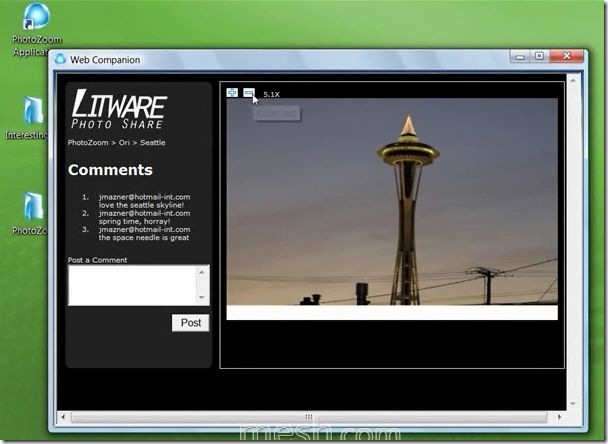Open the PhotoZoom Application desktop shortcut
608x444 pixels.
[36, 29]
